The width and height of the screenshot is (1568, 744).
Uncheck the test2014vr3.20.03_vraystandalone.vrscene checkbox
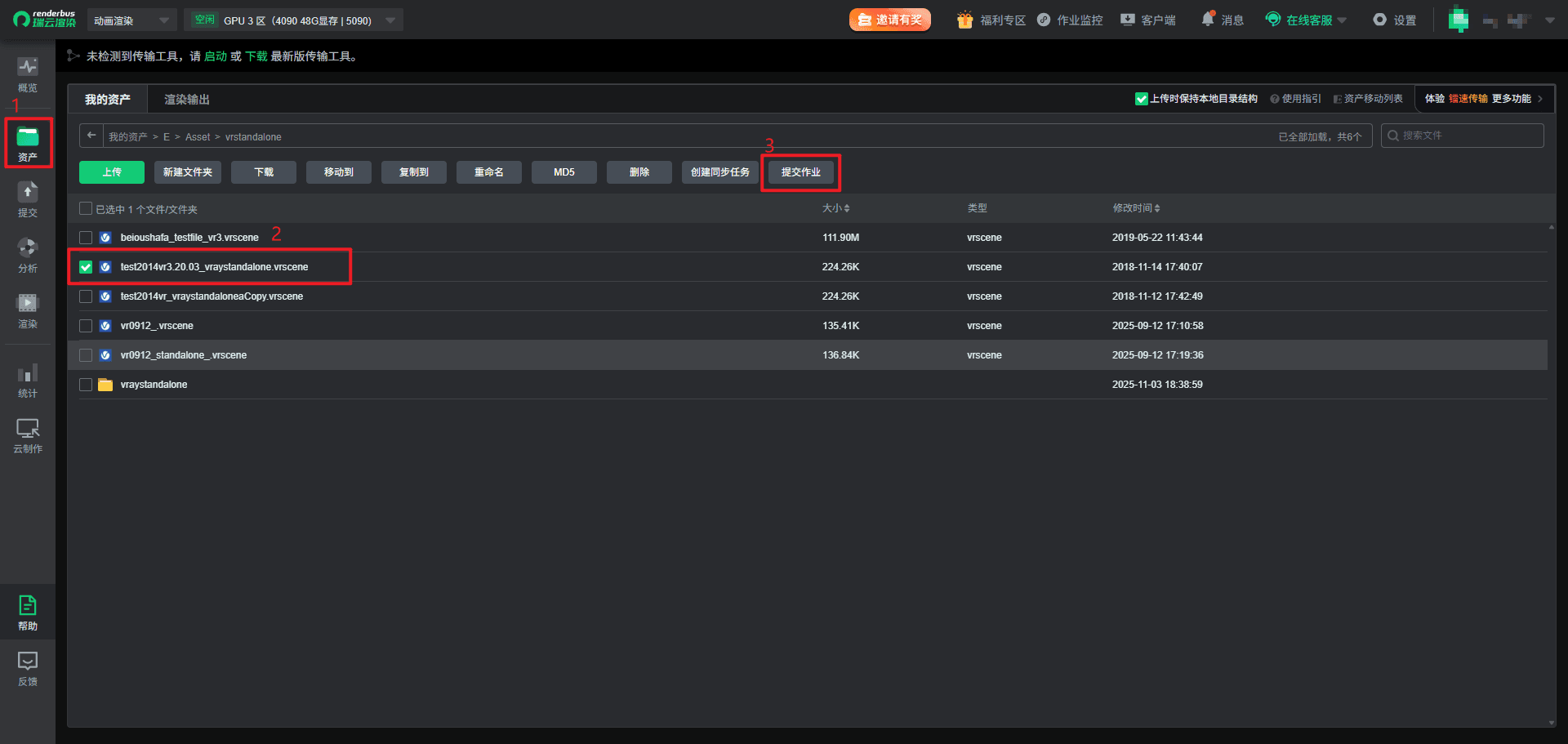(86, 267)
